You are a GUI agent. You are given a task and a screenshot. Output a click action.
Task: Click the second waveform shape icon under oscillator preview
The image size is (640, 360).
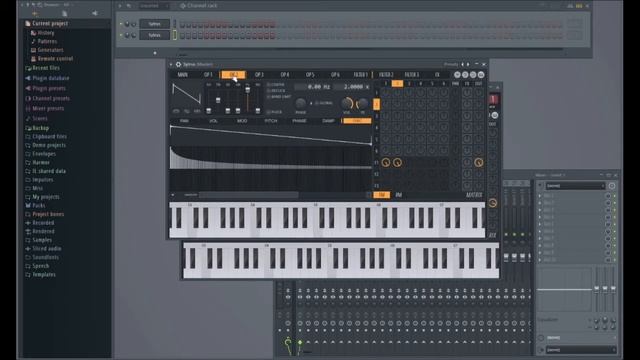coord(187,111)
